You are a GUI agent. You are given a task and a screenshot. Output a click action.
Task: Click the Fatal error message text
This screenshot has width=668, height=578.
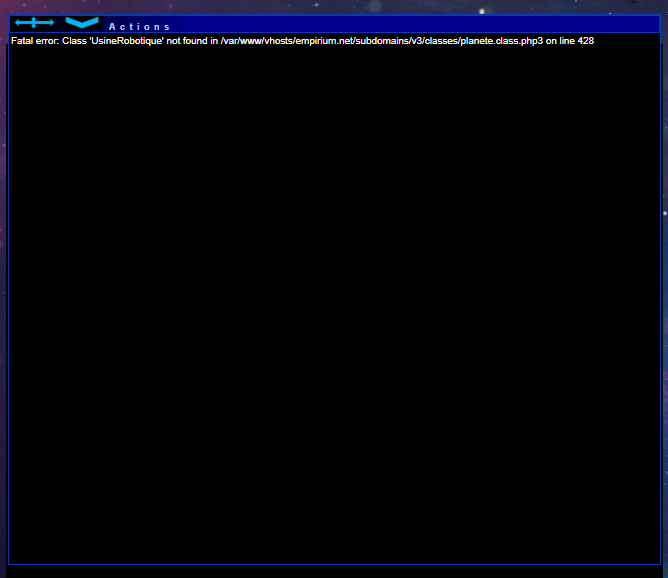pyautogui.click(x=302, y=41)
